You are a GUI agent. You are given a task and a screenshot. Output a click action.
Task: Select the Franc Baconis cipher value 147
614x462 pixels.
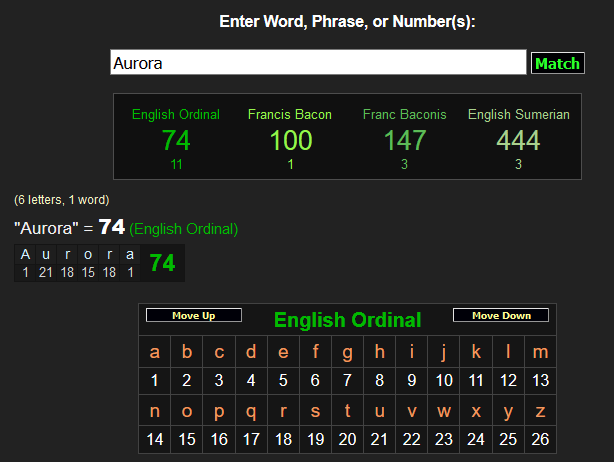[404, 141]
